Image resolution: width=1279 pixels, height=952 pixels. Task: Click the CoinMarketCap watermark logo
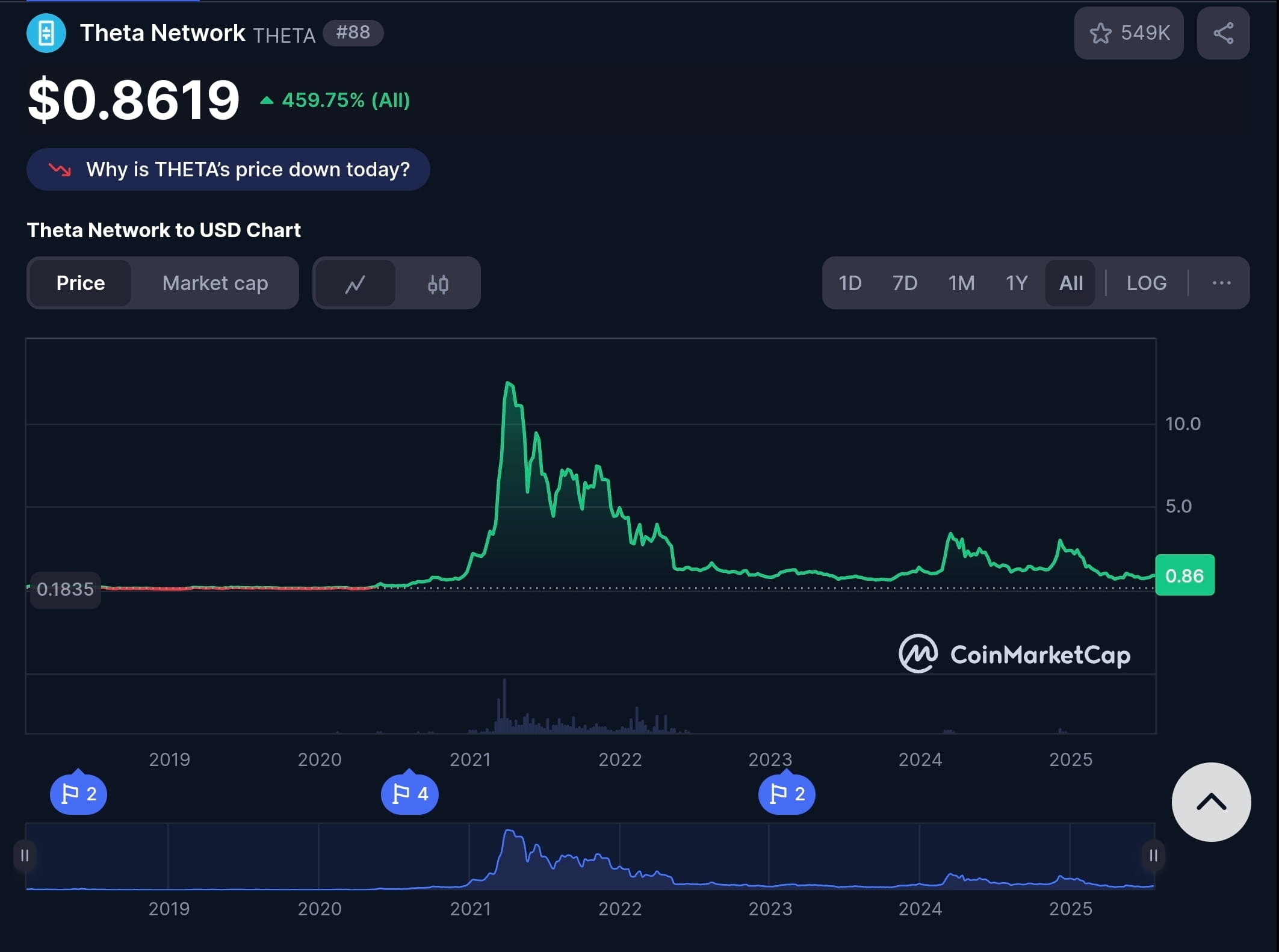pos(1014,654)
